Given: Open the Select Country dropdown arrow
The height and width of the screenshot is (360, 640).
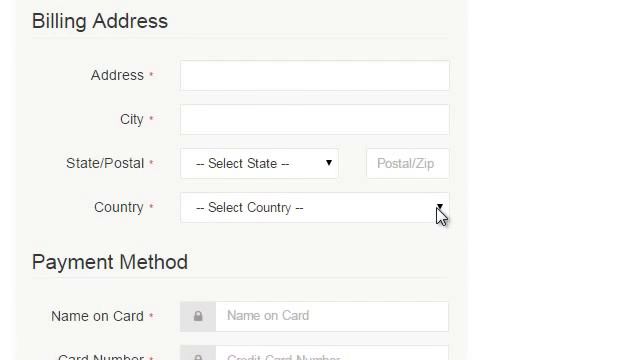Looking at the screenshot, I should pyautogui.click(x=440, y=207).
